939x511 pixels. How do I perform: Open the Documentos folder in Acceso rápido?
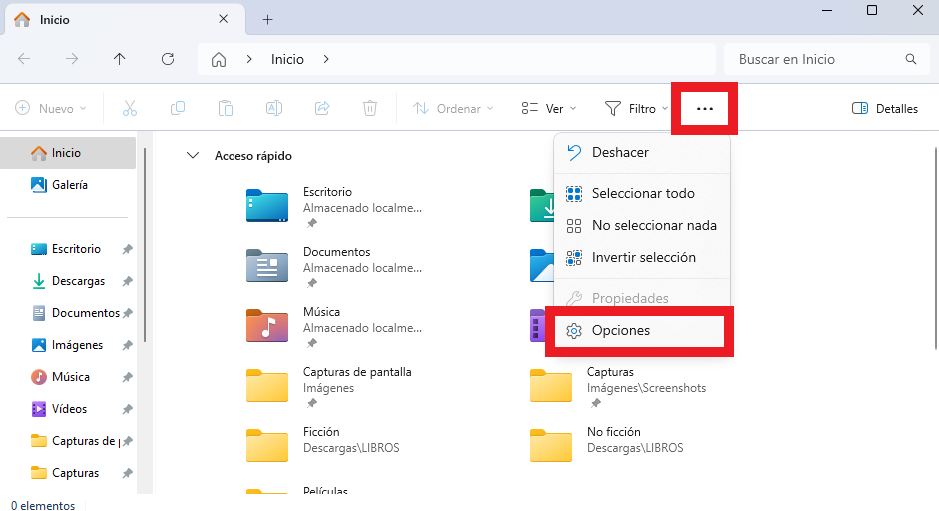point(267,266)
